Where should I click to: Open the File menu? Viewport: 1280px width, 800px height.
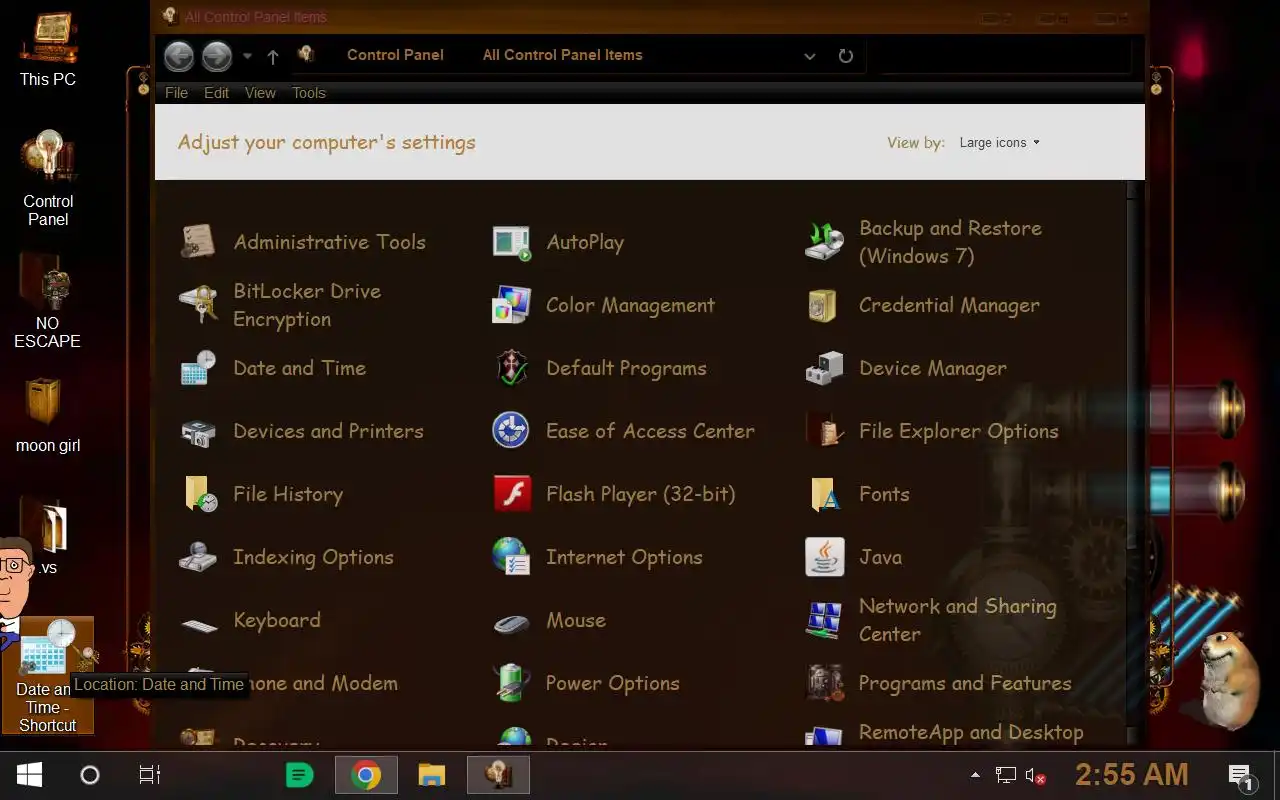[x=176, y=93]
